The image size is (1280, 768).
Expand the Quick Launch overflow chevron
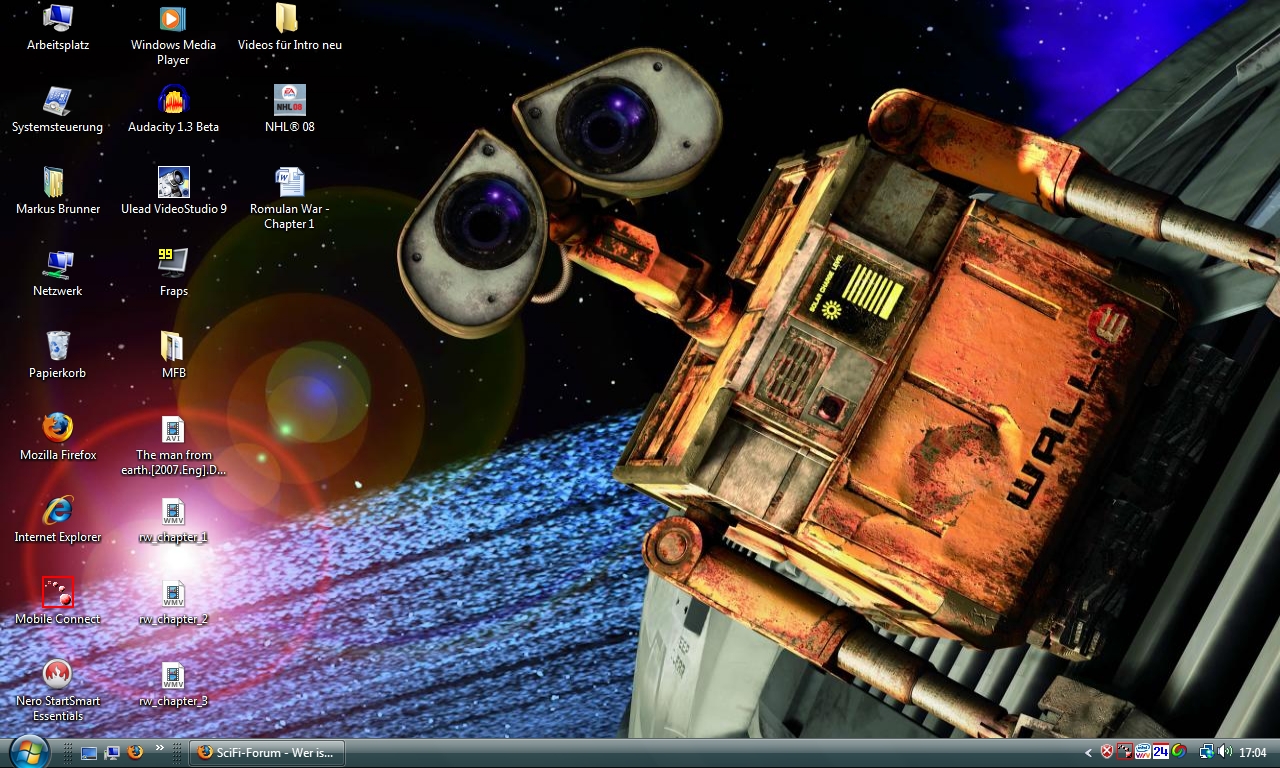[x=159, y=748]
